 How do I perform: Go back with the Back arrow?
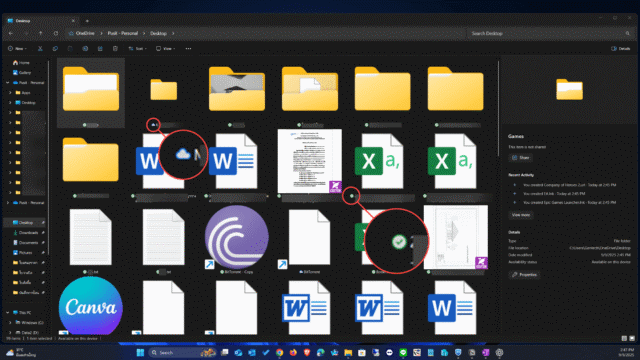coord(11,33)
